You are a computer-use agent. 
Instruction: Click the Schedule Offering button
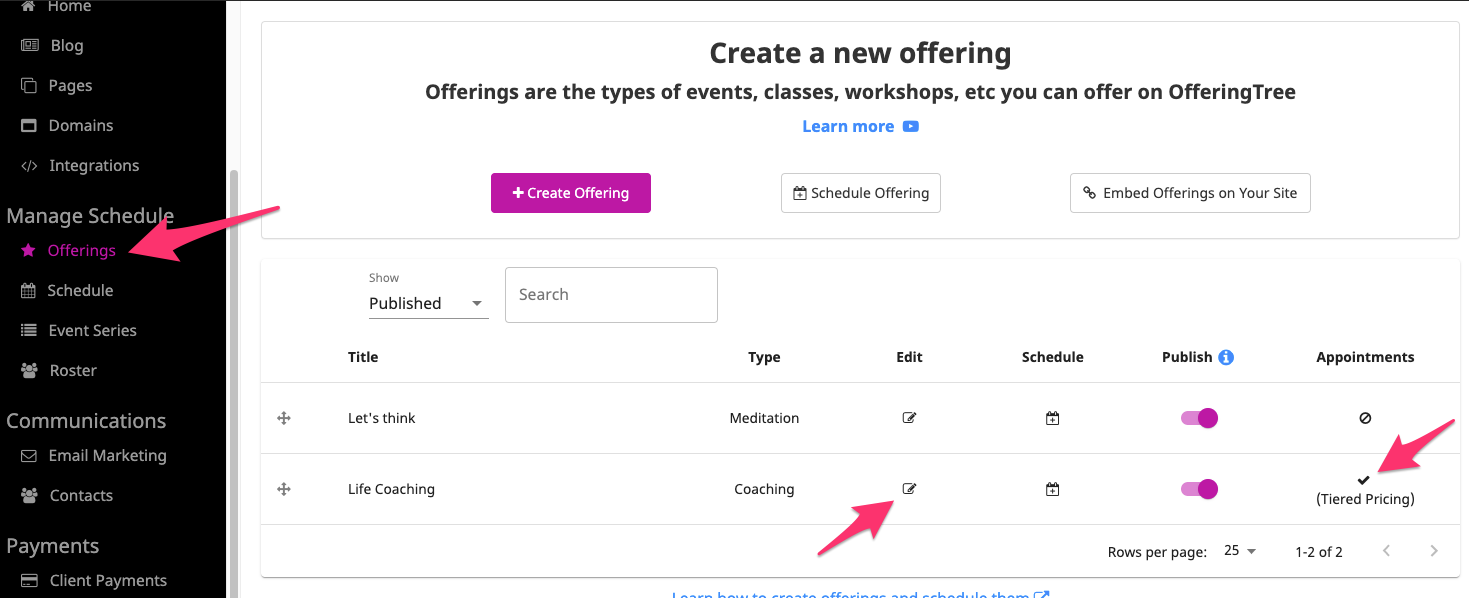pos(861,193)
